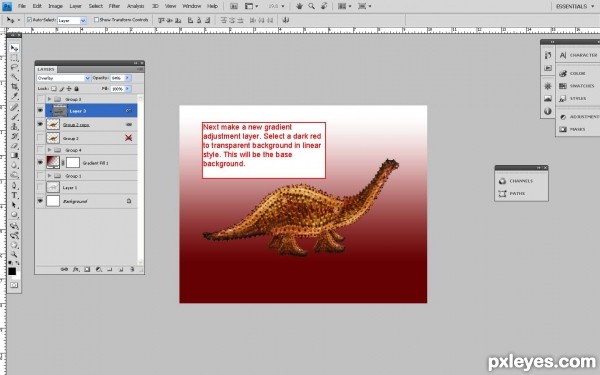Open the Opacity slider arrow
Image resolution: width=600 pixels, height=375 pixels.
(x=127, y=78)
